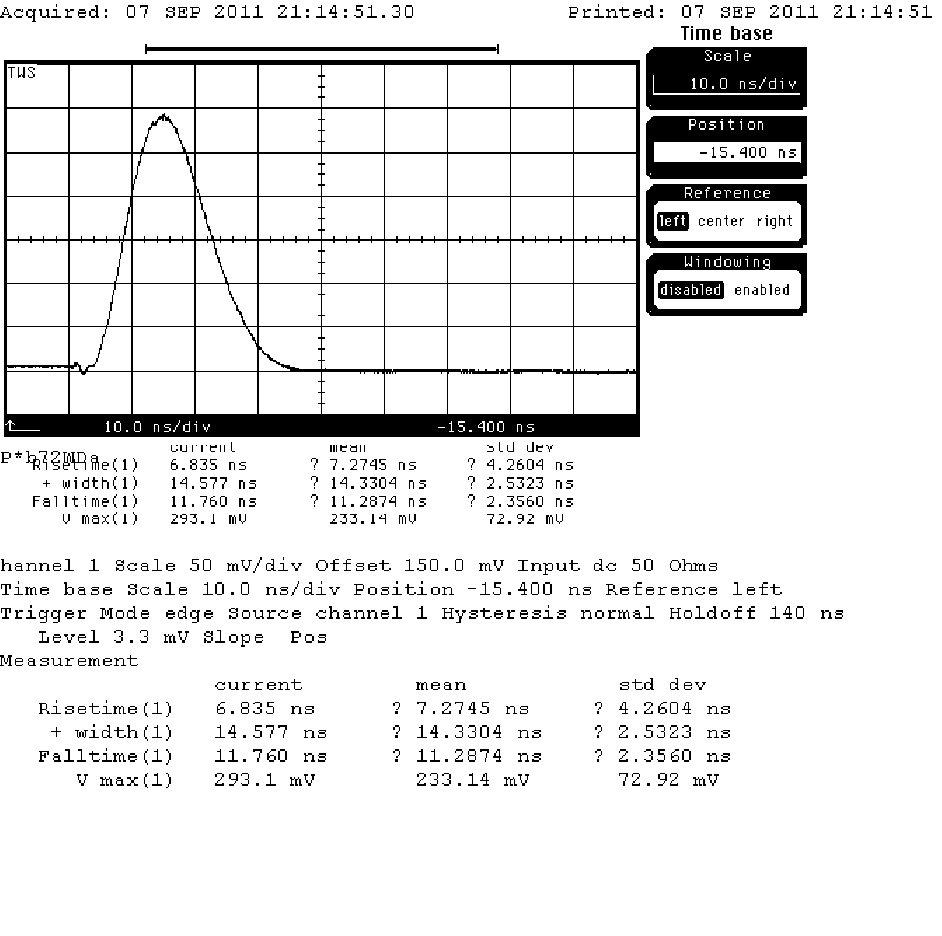Click the Acquired timestamp at the top left

pos(207,13)
